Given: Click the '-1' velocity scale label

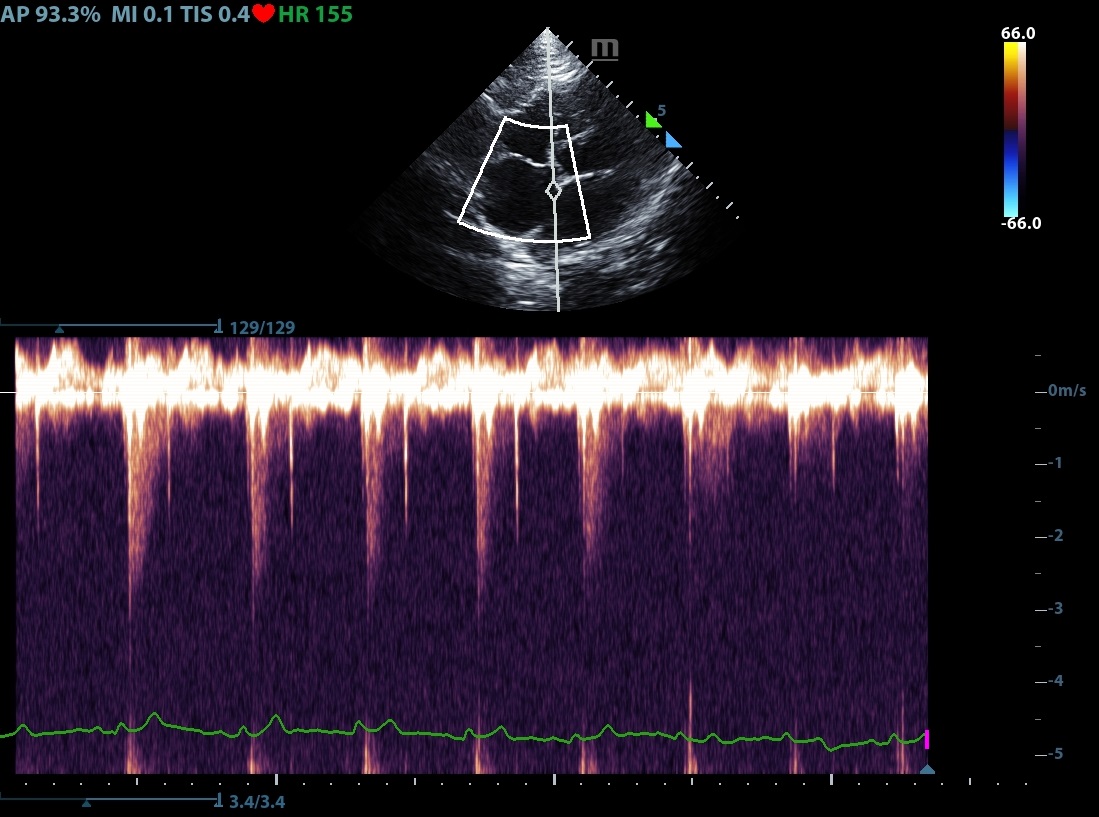Looking at the screenshot, I should [x=1056, y=462].
